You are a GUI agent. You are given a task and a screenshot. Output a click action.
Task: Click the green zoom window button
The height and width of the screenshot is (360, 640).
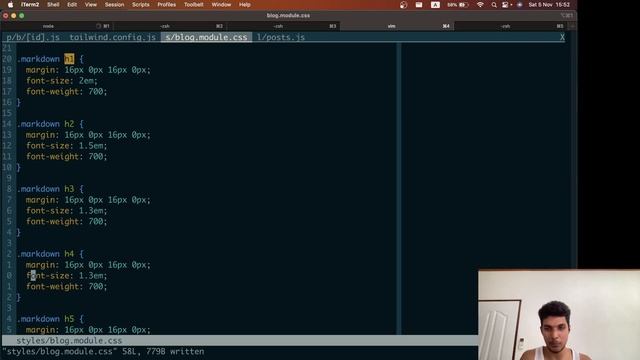22,16
